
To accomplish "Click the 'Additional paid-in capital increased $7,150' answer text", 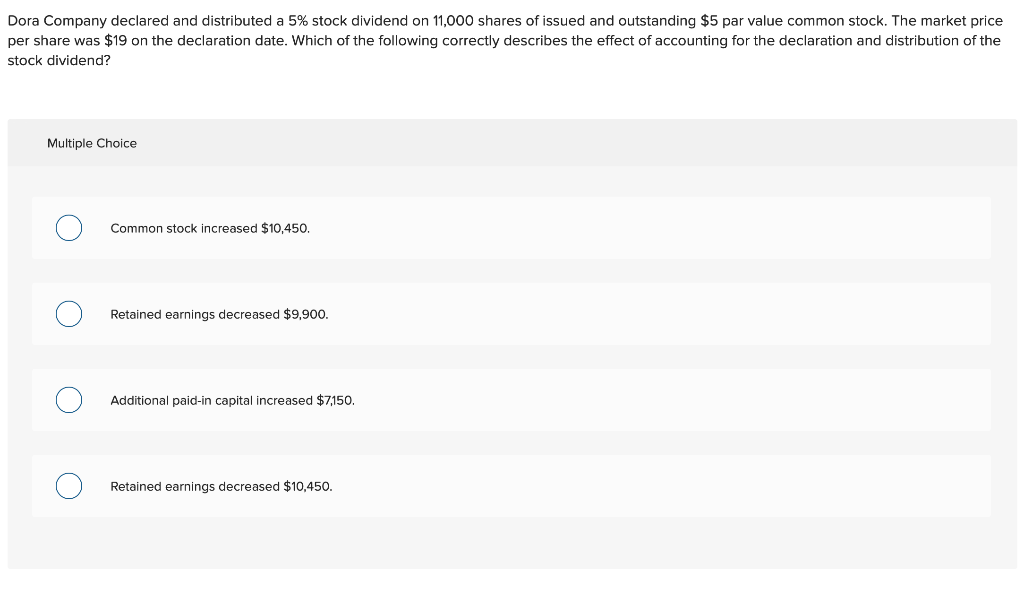I will (232, 400).
